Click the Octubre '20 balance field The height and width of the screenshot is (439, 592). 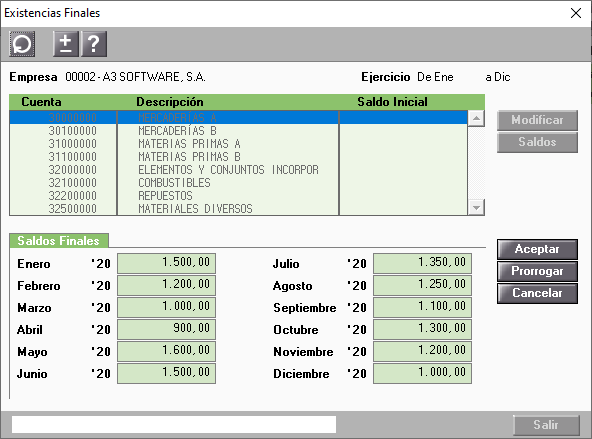(422, 329)
